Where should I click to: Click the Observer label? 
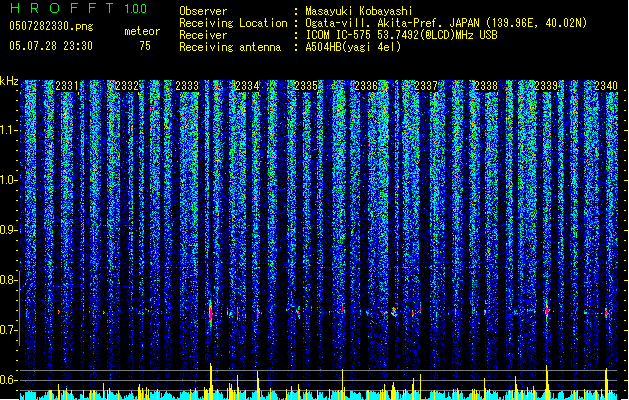pyautogui.click(x=203, y=11)
